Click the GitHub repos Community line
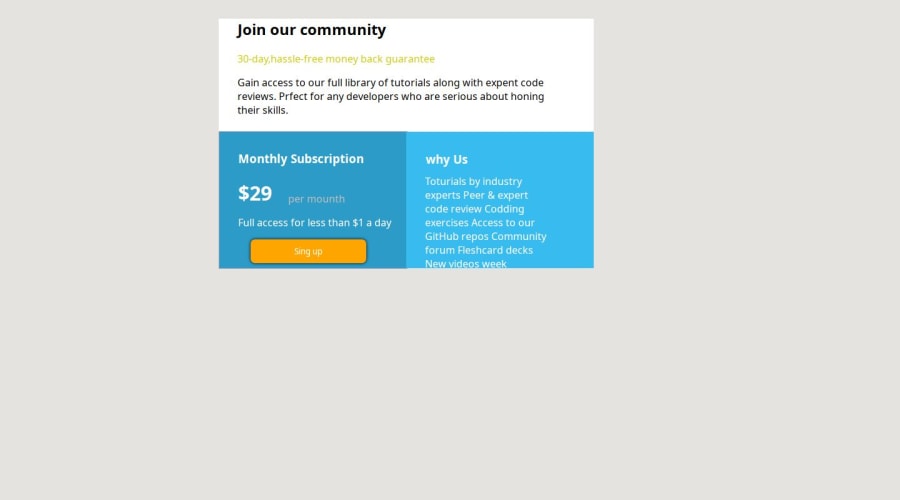The width and height of the screenshot is (900, 500). [486, 237]
